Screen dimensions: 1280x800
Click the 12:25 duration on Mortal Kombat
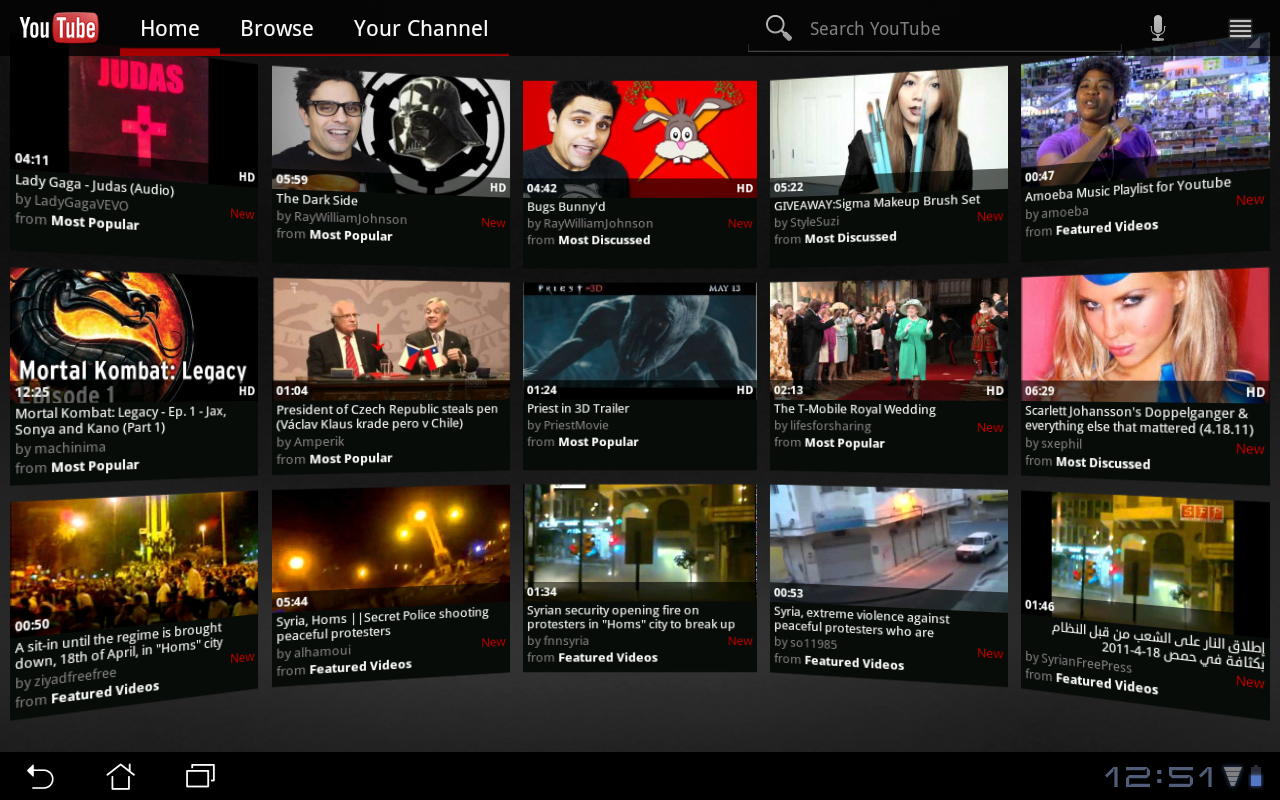click(x=32, y=393)
